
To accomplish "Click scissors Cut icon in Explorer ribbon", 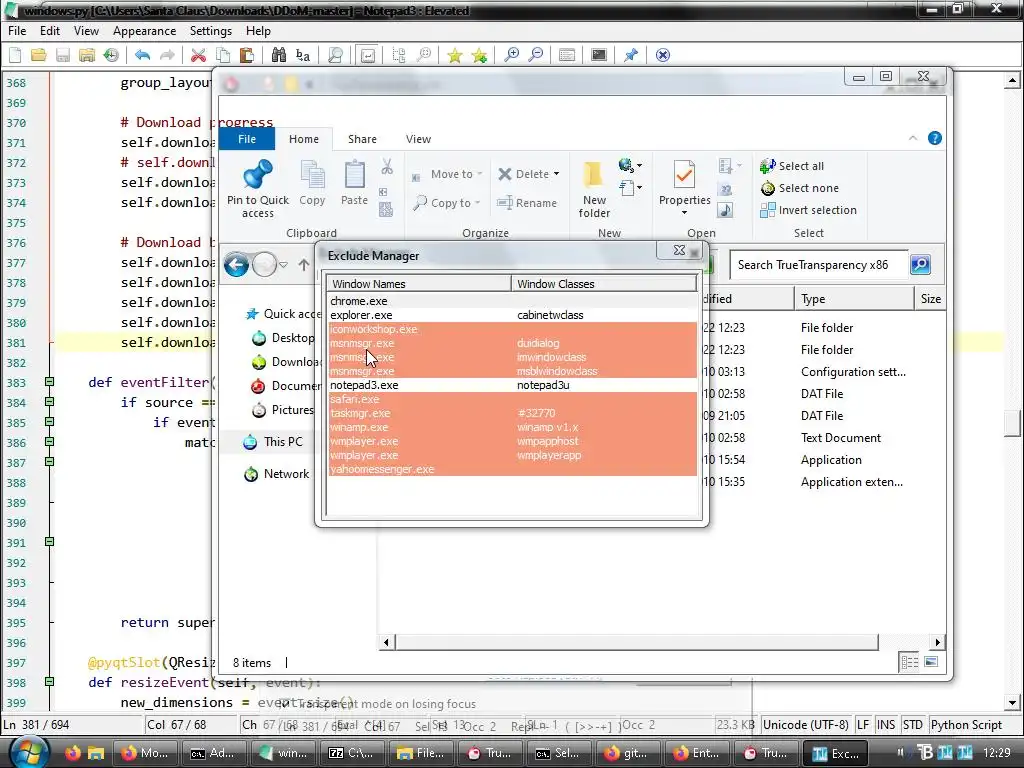I will pos(387,167).
